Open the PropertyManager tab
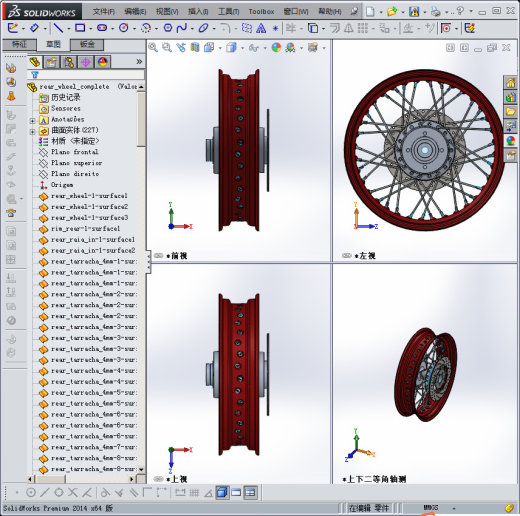 click(x=51, y=62)
